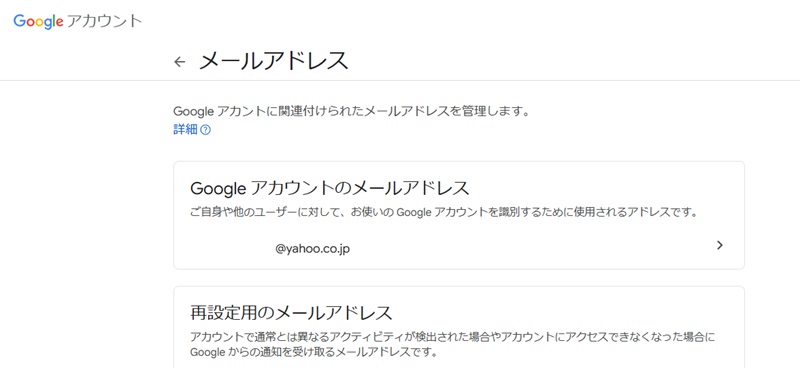Click the hidden username area before @yahoo.co.jp
This screenshot has width=800, height=368.
tap(232, 250)
